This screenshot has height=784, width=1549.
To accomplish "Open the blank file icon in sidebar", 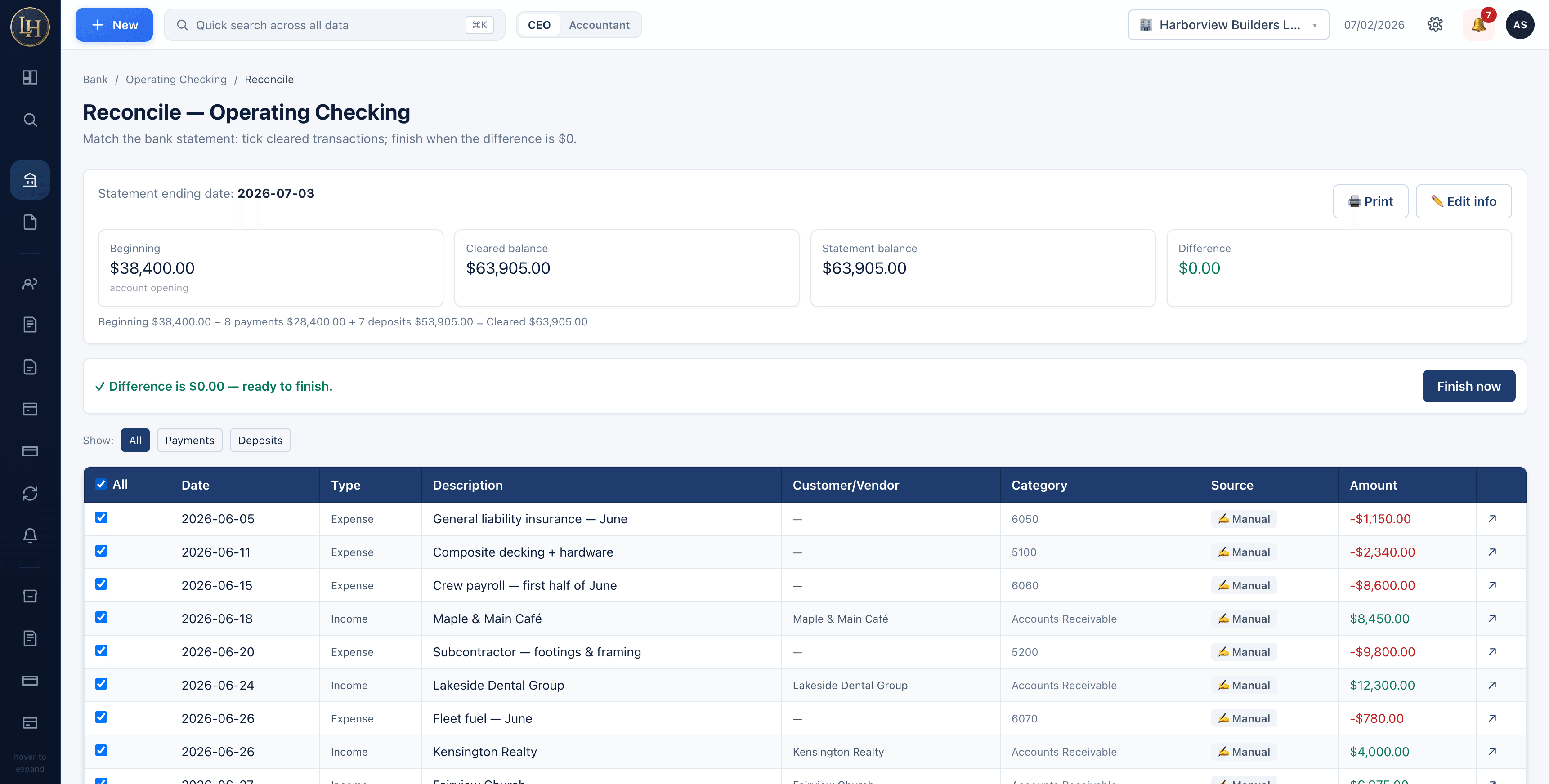I will click(30, 222).
